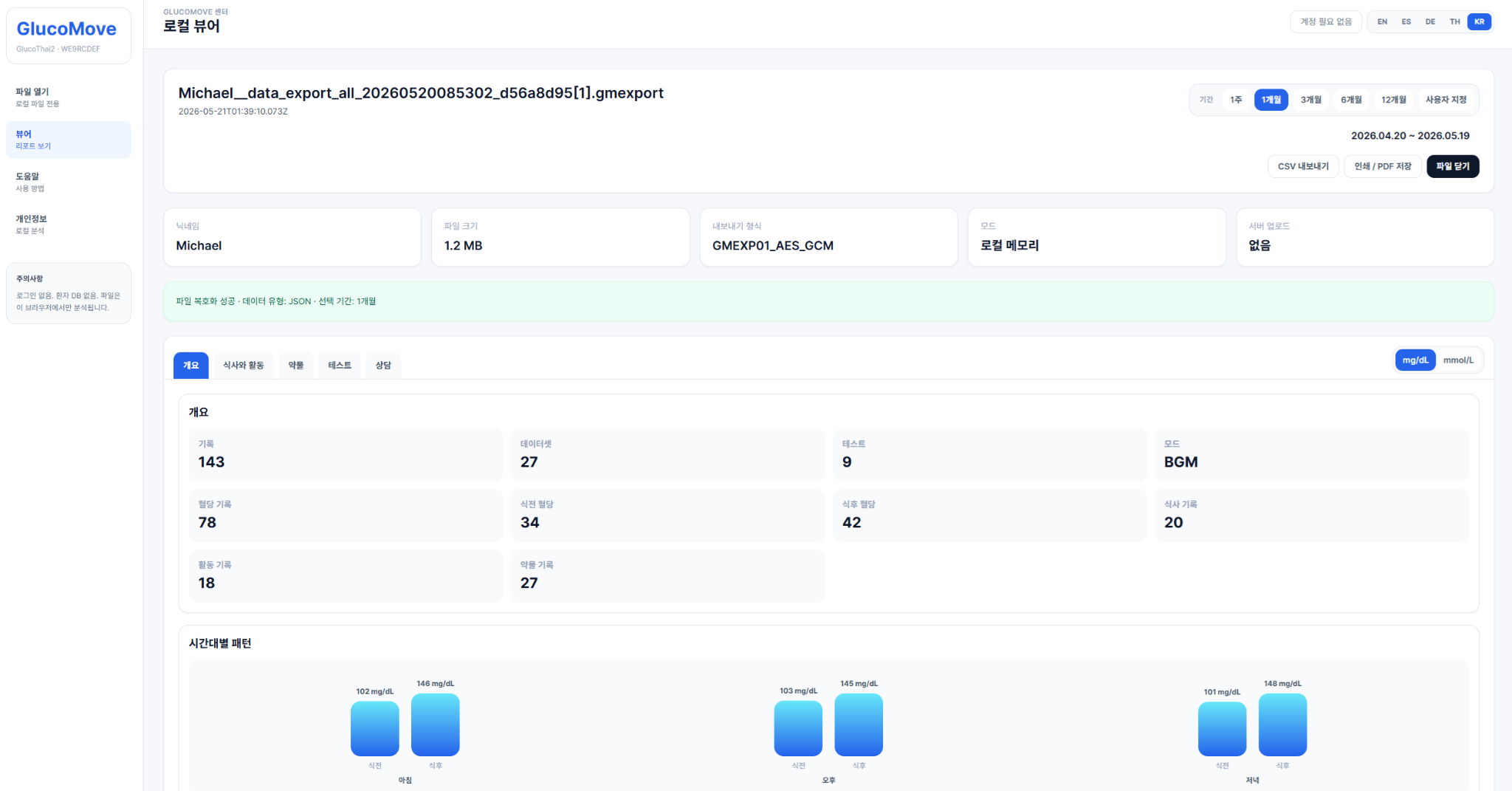Click the 기록 143 stat card
The height and width of the screenshot is (791, 1512).
tap(346, 455)
